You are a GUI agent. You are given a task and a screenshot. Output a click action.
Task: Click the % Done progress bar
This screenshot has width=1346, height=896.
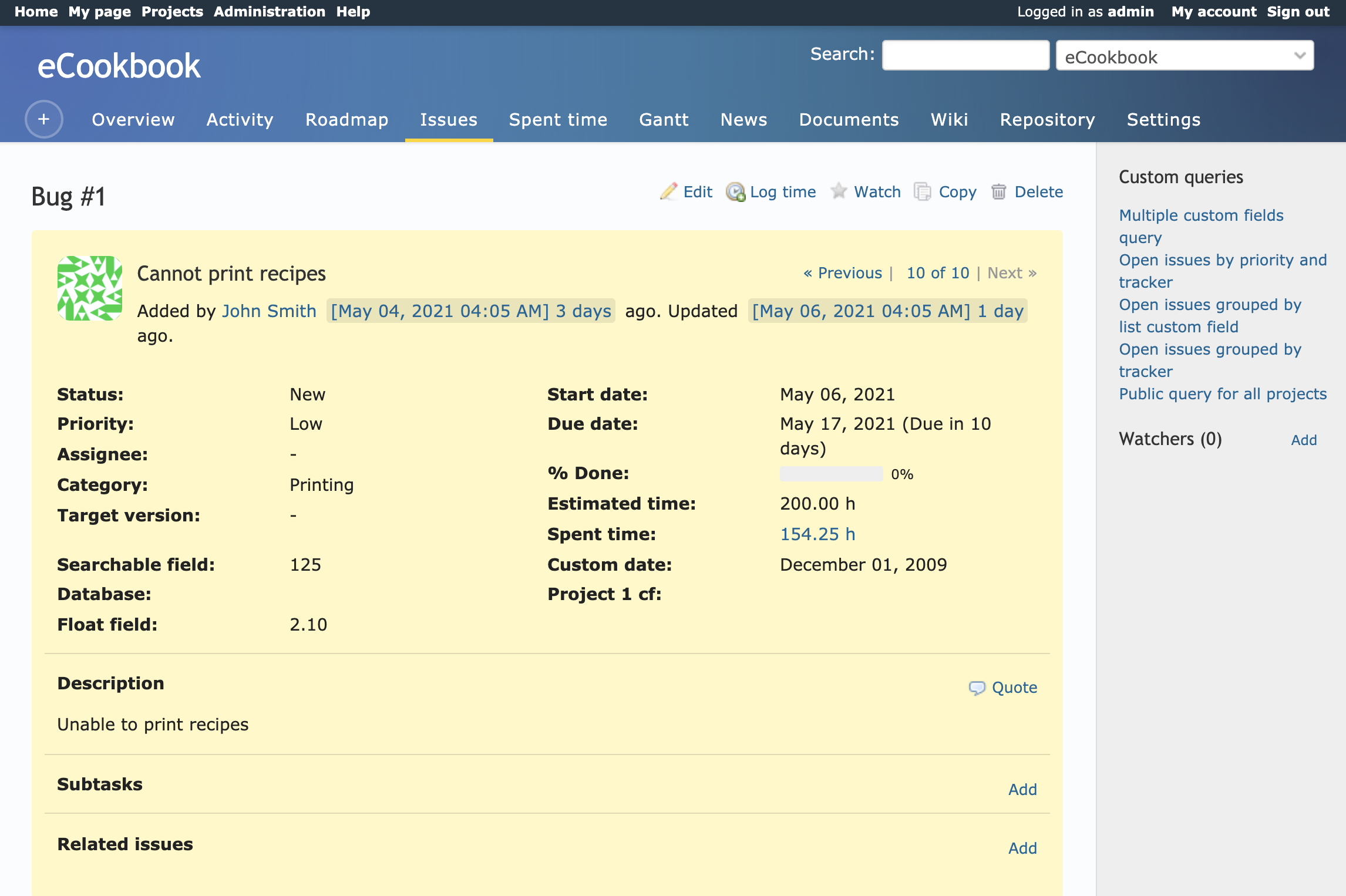[830, 474]
